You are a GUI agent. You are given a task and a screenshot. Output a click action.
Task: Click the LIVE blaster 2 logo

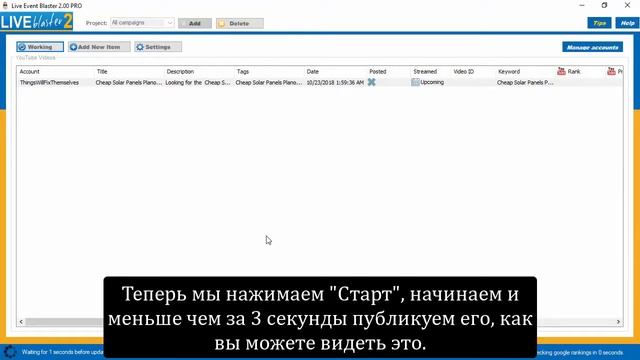pyautogui.click(x=37, y=21)
